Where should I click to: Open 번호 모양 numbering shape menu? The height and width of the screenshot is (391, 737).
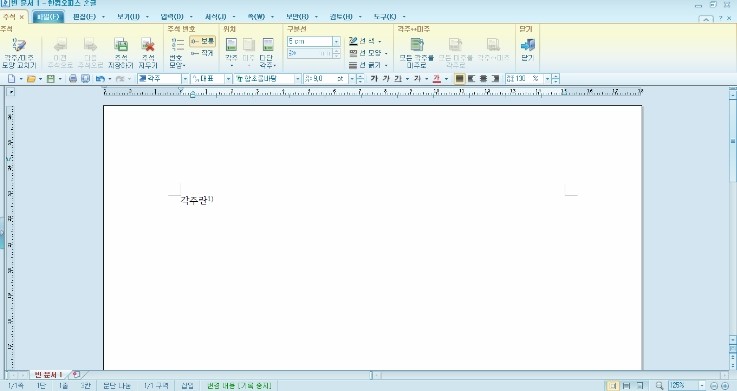click(x=177, y=53)
